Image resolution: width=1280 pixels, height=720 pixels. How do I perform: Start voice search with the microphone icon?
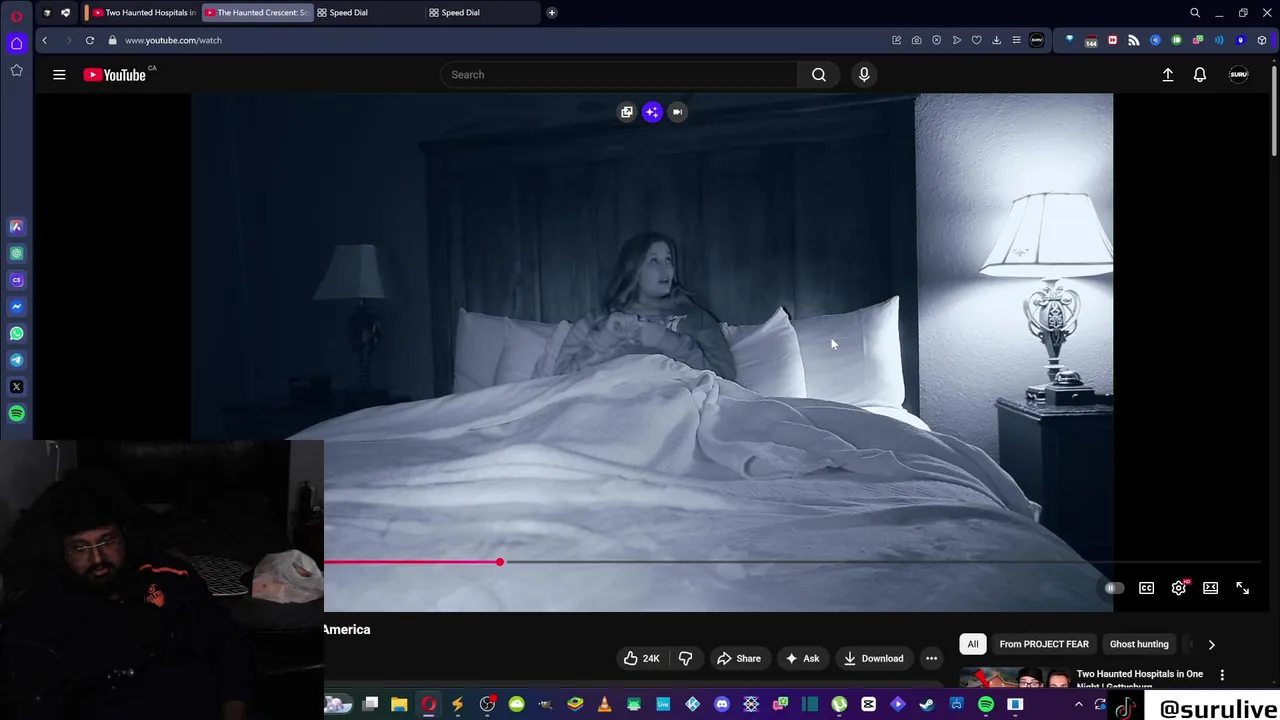pyautogui.click(x=864, y=74)
